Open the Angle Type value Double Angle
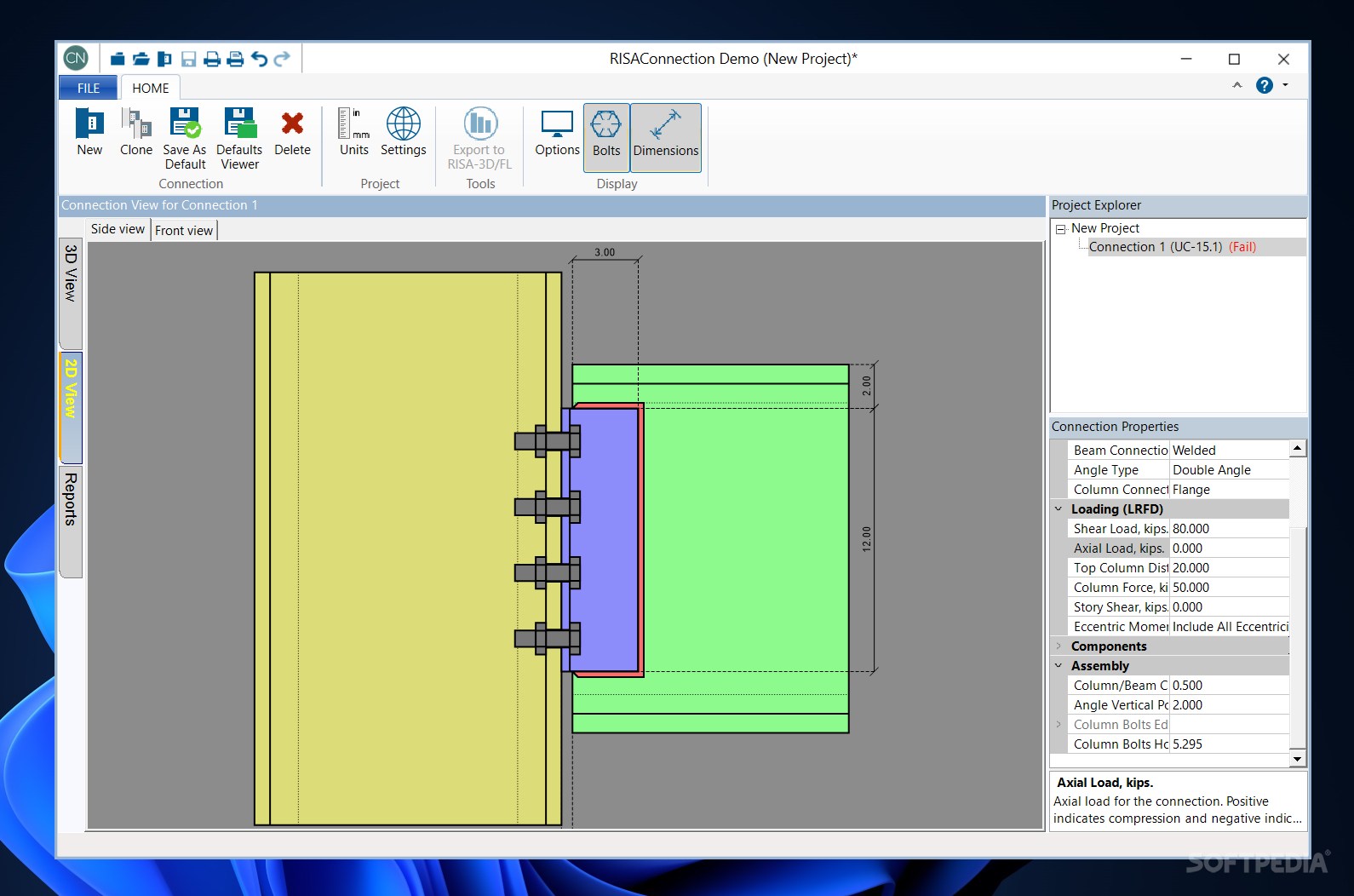The width and height of the screenshot is (1354, 896). pos(1230,470)
